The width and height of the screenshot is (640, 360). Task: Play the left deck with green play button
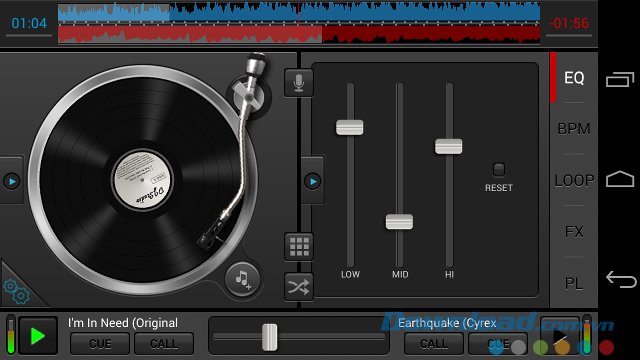(38, 336)
